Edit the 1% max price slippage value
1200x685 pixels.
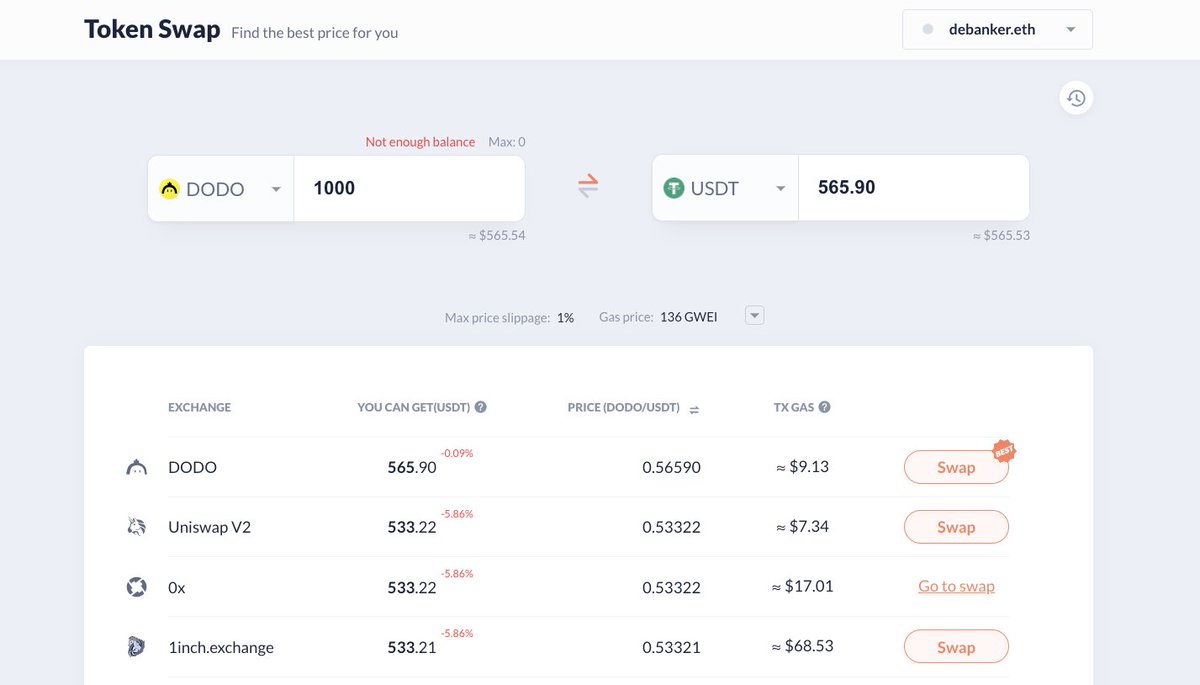pyautogui.click(x=566, y=317)
